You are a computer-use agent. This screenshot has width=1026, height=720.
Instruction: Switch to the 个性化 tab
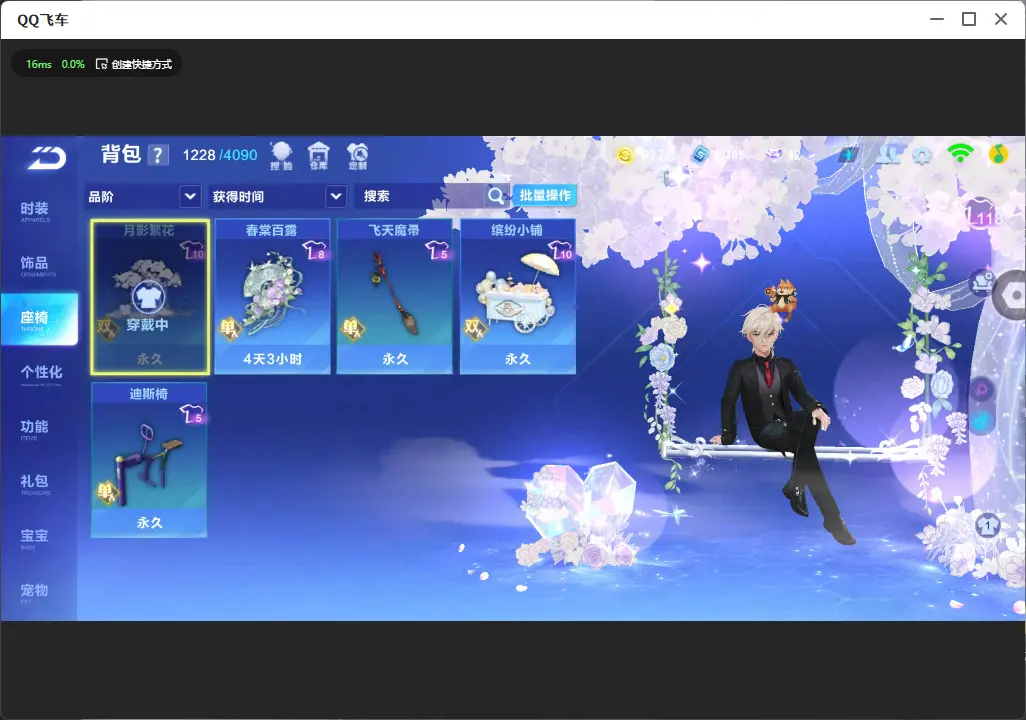coord(41,374)
